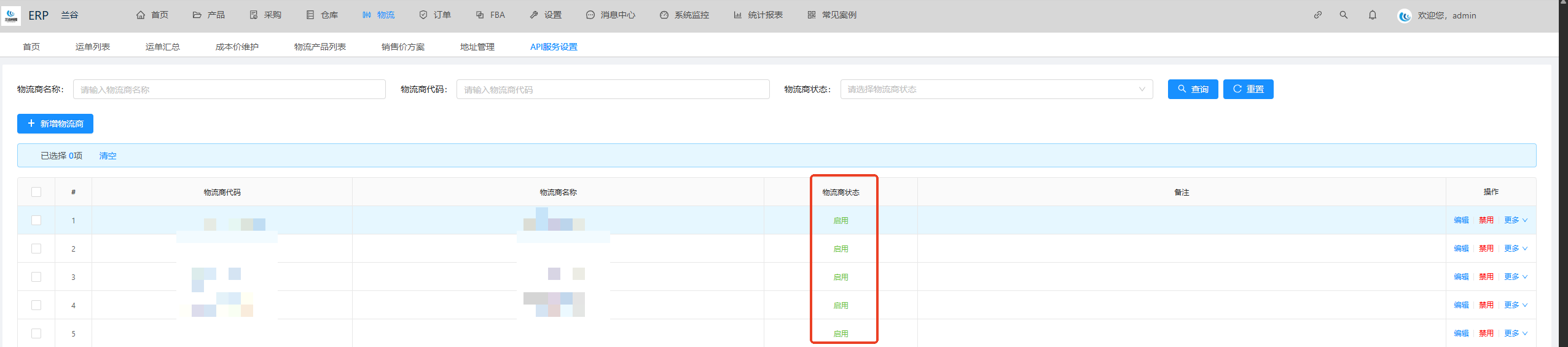Screen dimensions: 1568x347
Task: Toggle the select-all header checkbox
Action: 36,192
